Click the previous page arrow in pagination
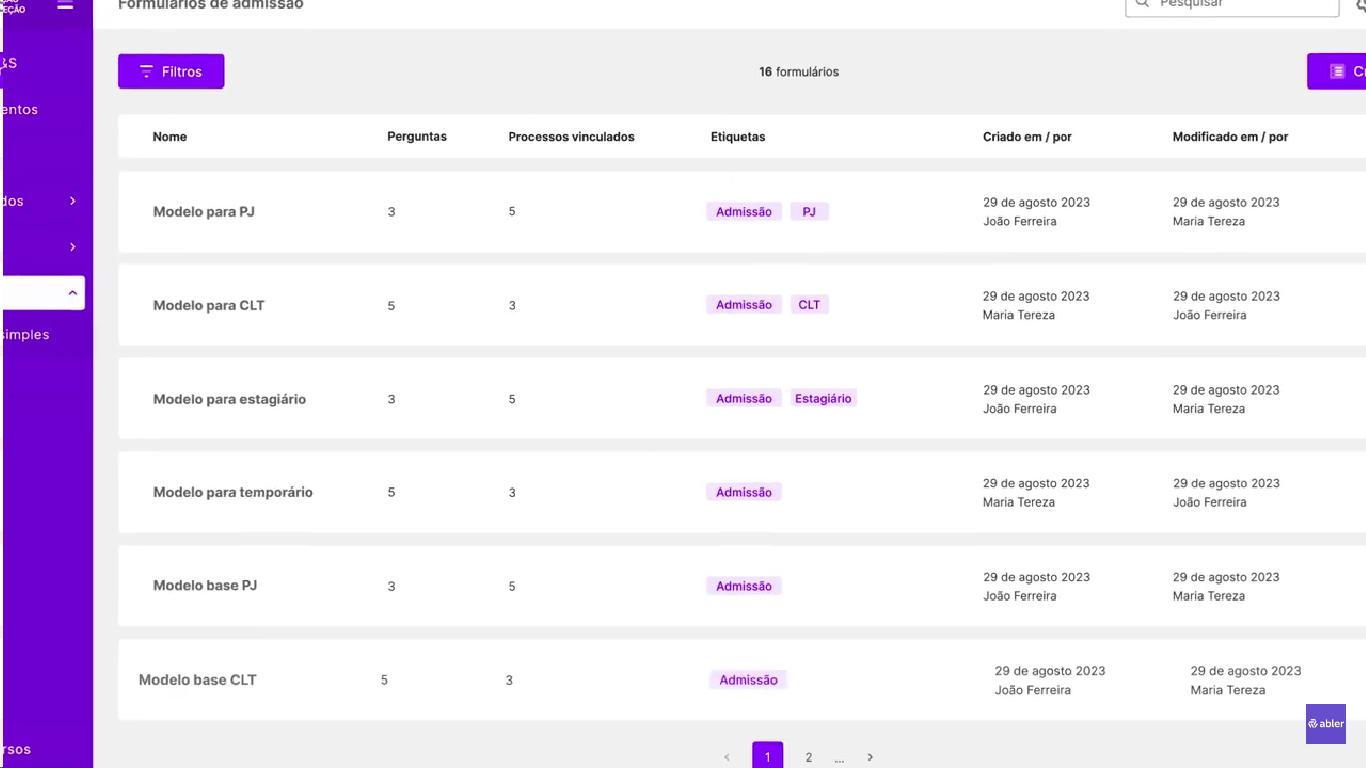This screenshot has height=768, width=1366. [x=726, y=757]
